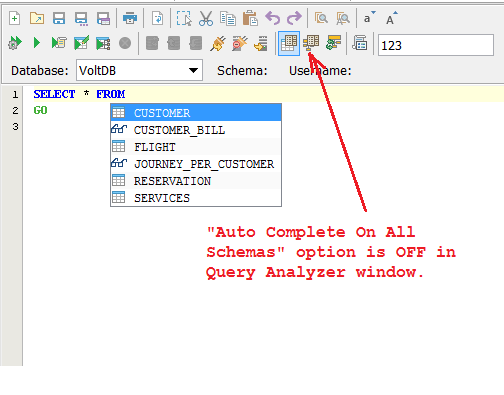Pick SERVICES from the autocomplete list

coord(196,198)
